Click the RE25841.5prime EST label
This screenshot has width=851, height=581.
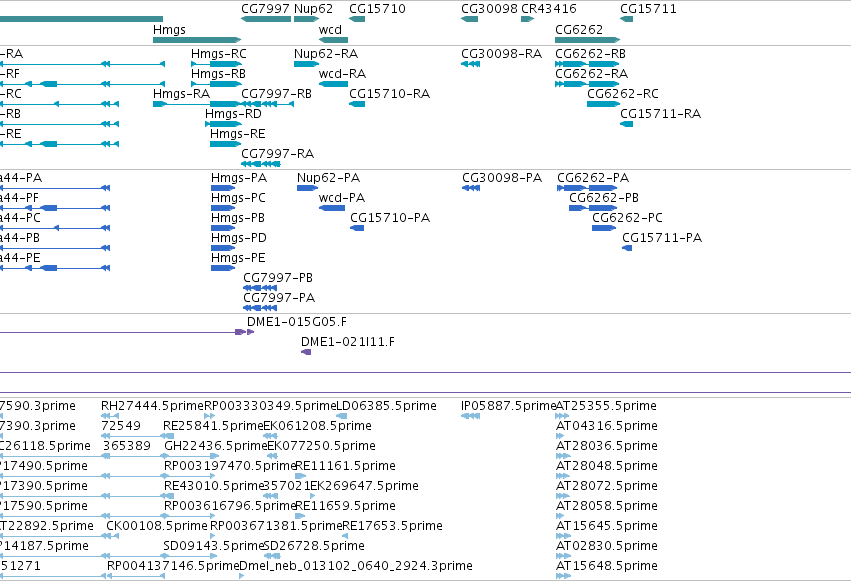click(213, 426)
